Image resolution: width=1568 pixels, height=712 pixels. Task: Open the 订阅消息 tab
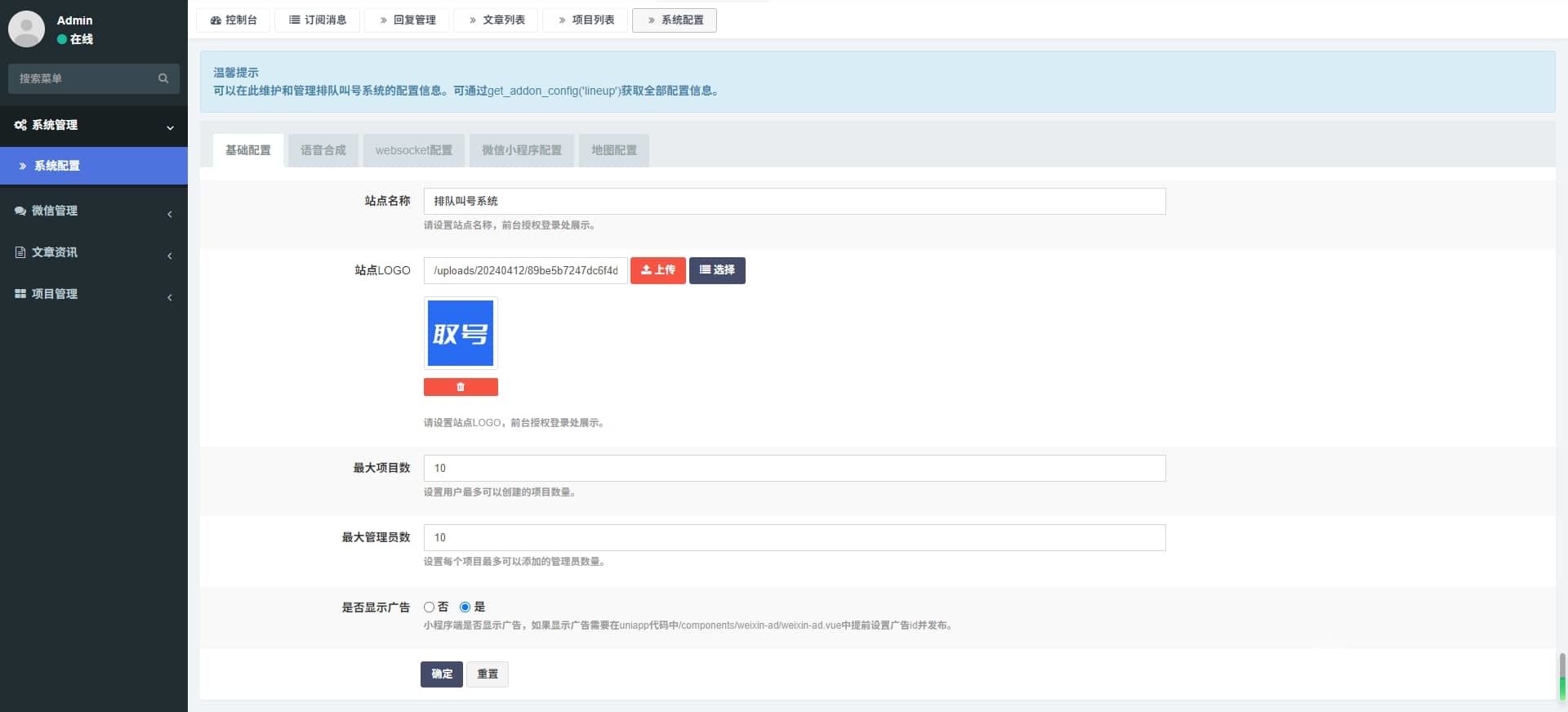coord(318,20)
